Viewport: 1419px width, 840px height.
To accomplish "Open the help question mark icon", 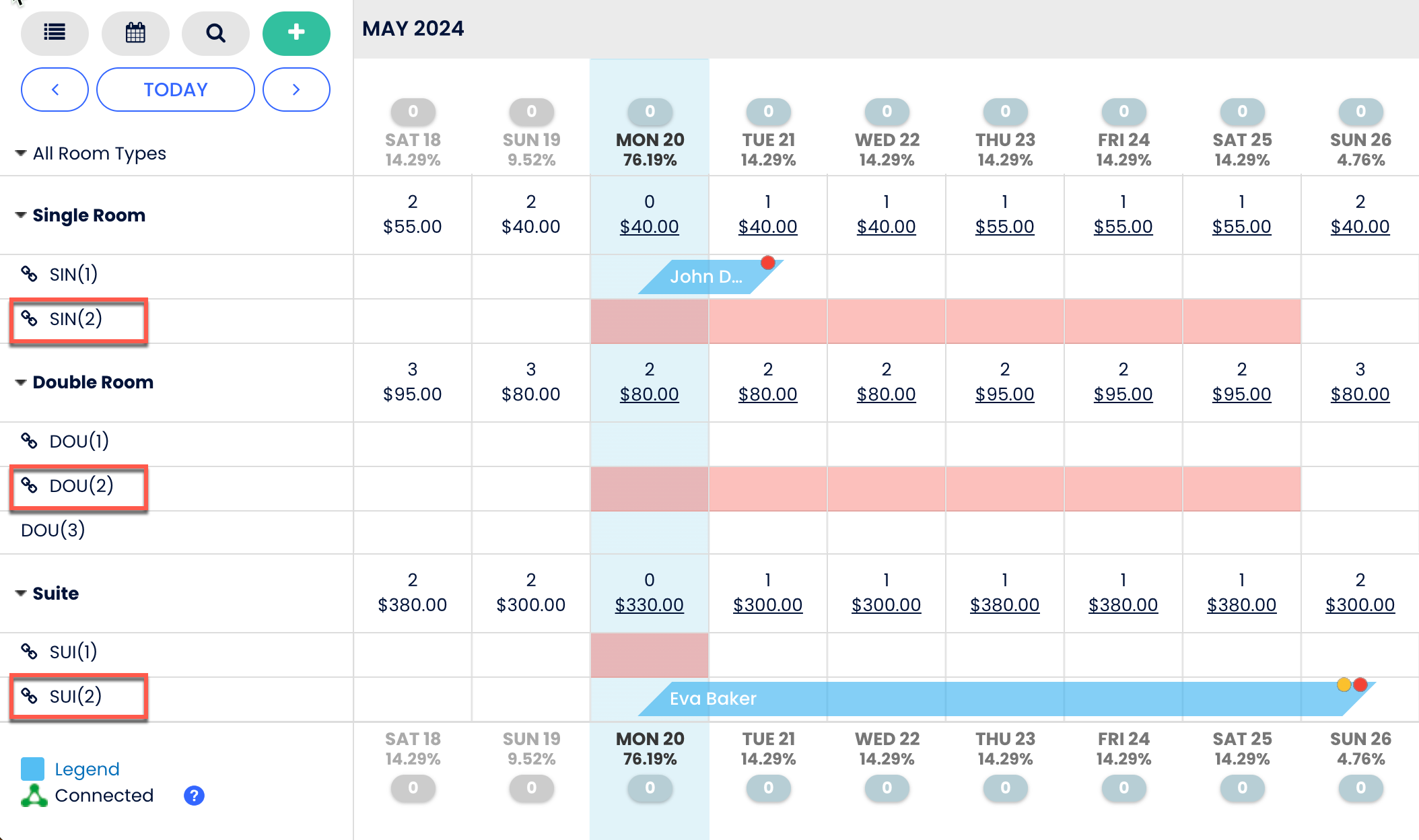I will 194,796.
